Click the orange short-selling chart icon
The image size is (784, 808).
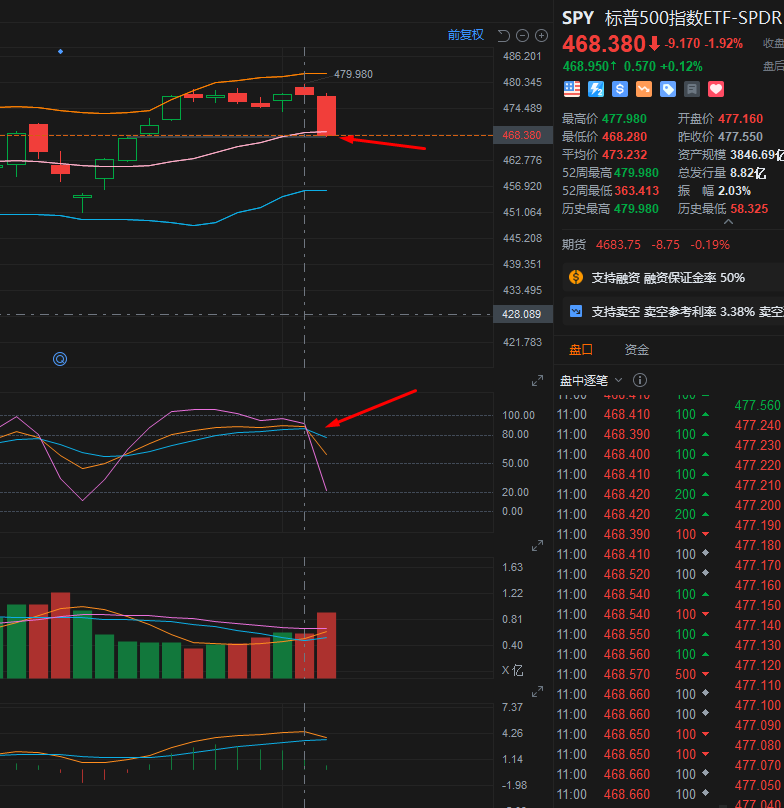pos(644,89)
